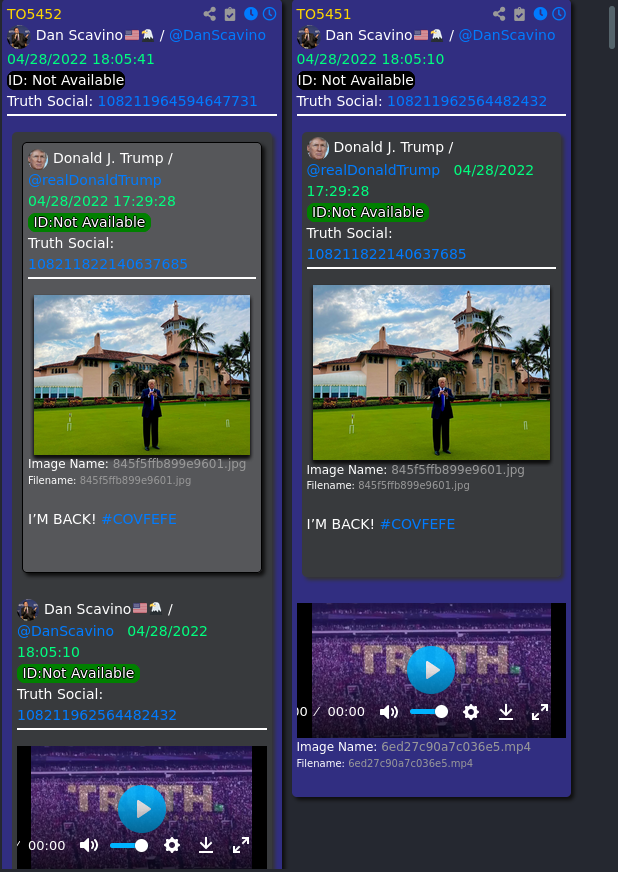Open video settings gear in TO5451

(471, 712)
